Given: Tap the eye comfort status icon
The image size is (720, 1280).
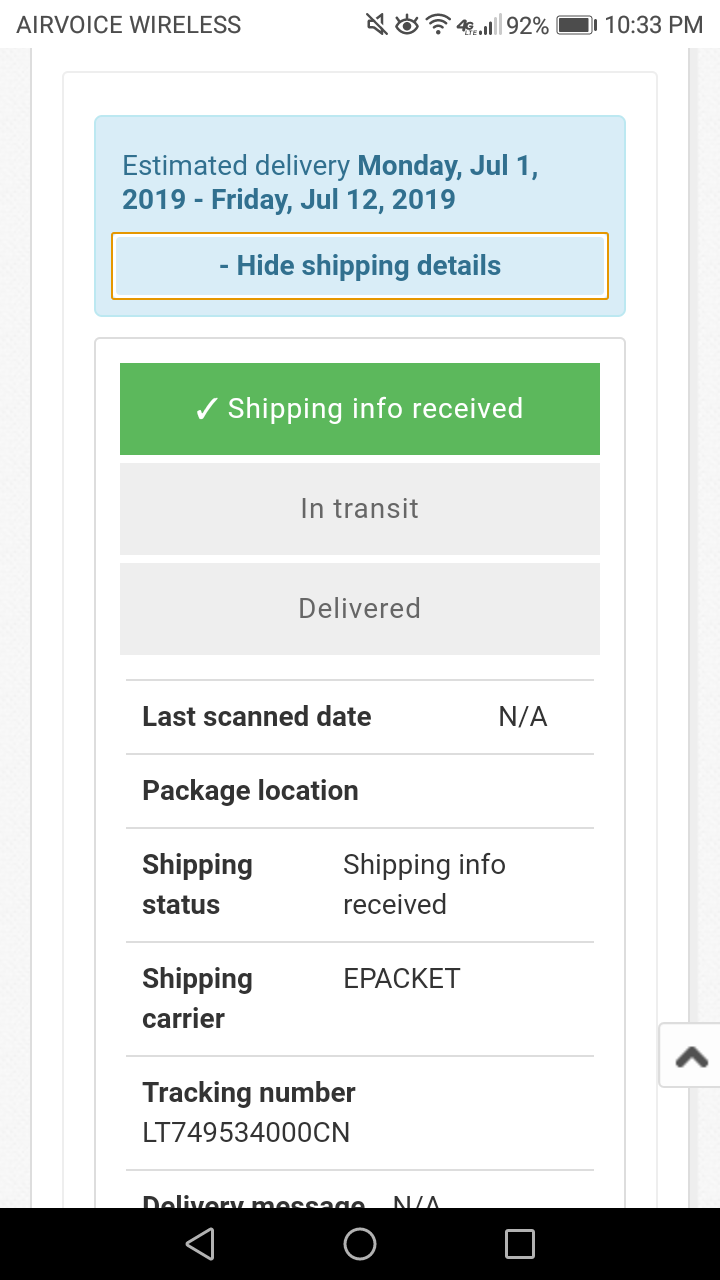Looking at the screenshot, I should pyautogui.click(x=407, y=25).
